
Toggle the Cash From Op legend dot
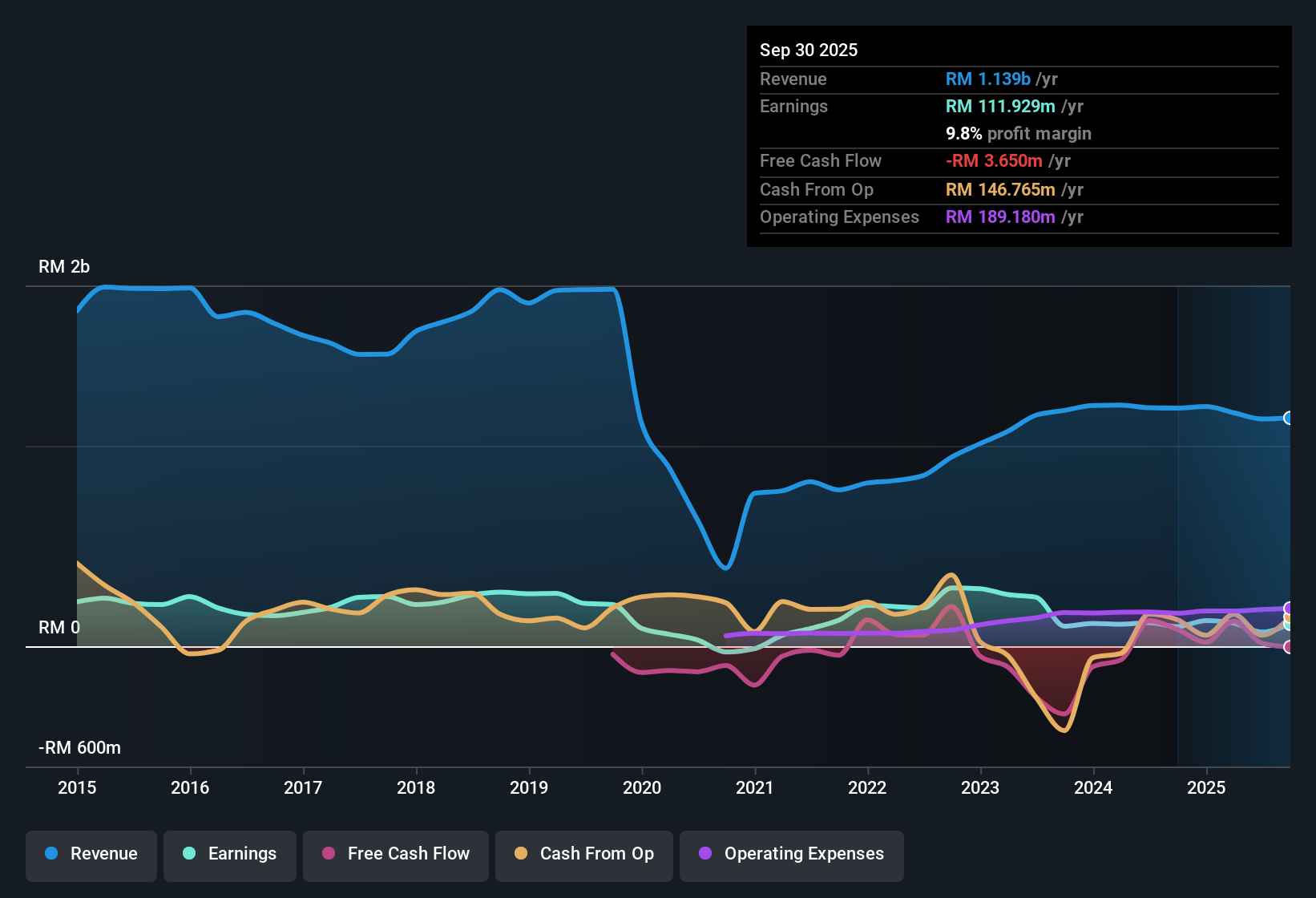(521, 854)
